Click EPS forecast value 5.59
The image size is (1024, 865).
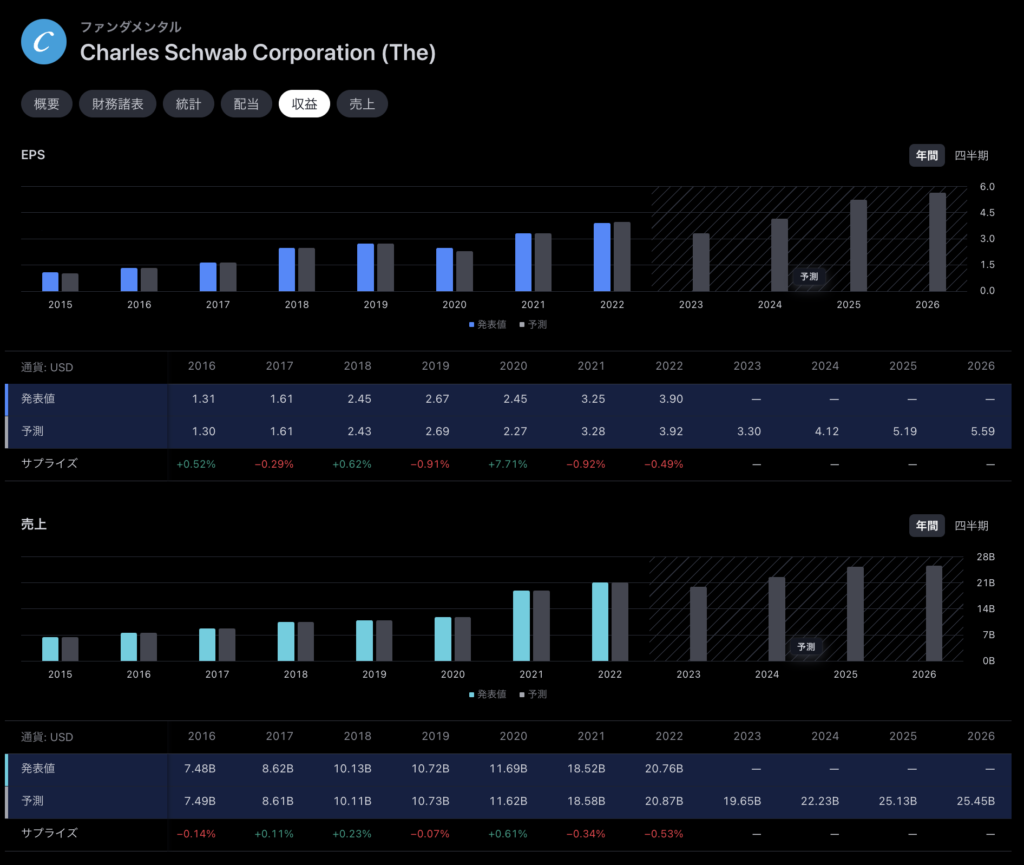point(982,432)
